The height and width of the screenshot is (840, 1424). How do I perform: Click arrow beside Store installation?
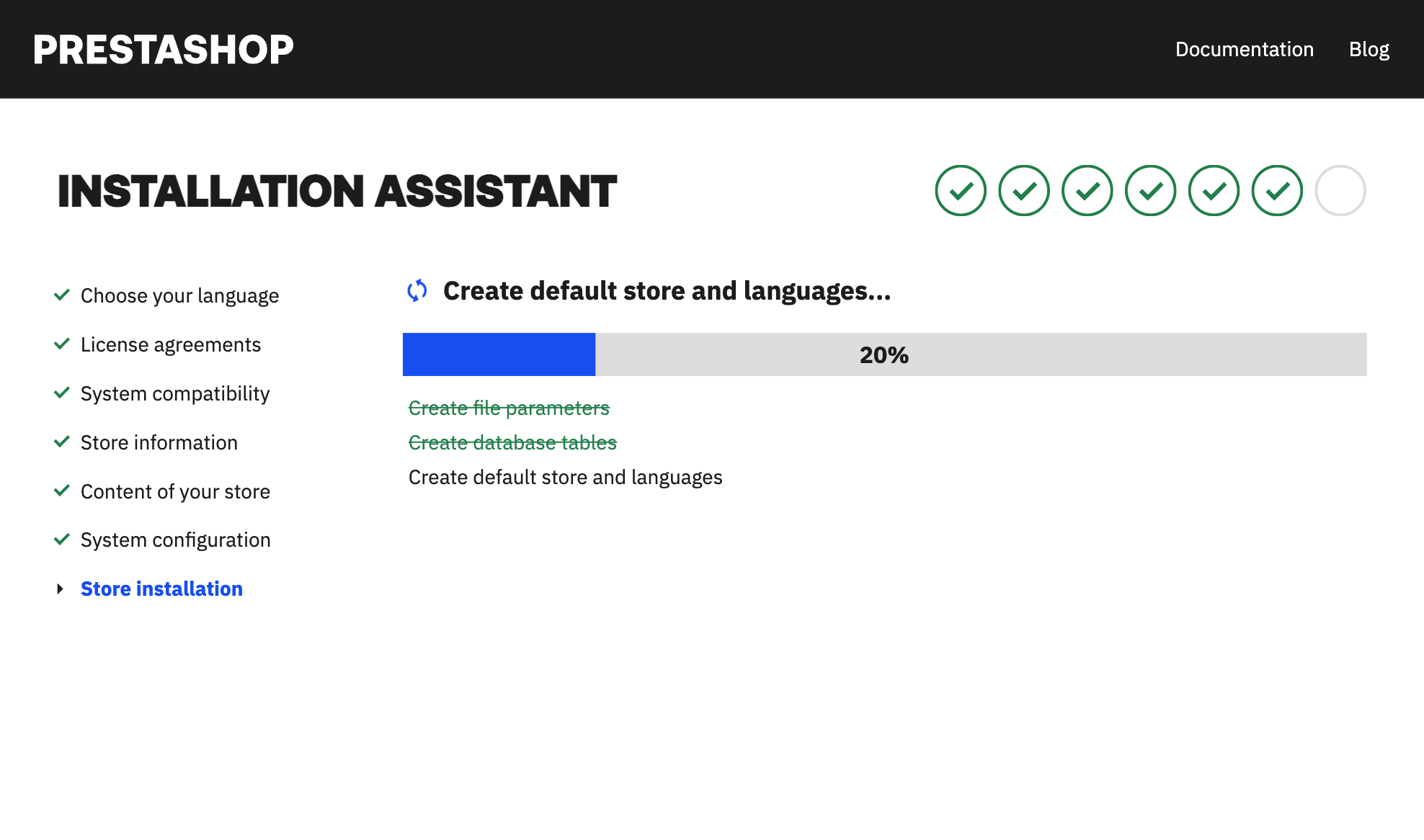coord(61,589)
